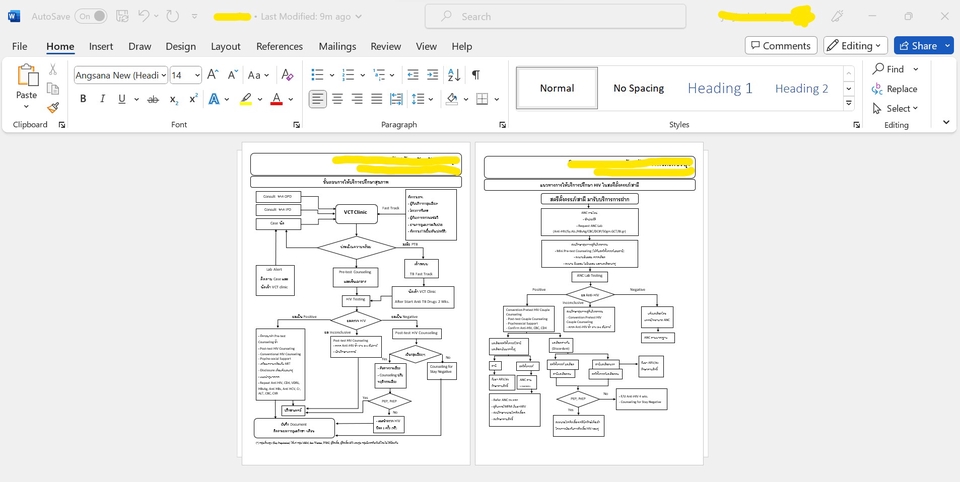This screenshot has width=960, height=482.
Task: Apply the Normal style
Action: (x=557, y=88)
